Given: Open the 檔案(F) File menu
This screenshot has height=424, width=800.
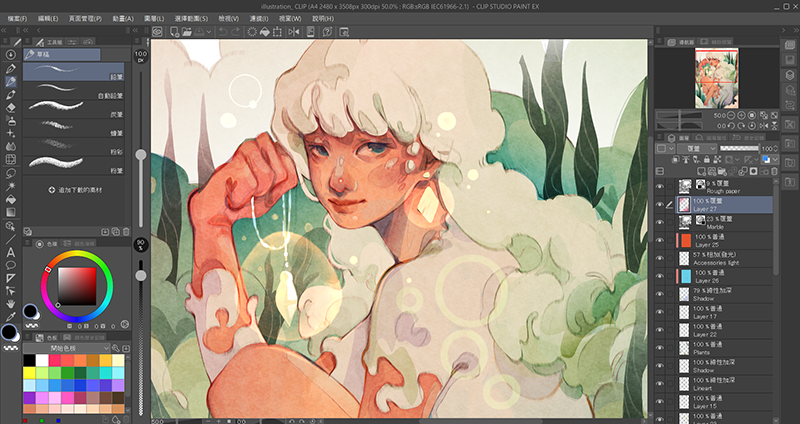Looking at the screenshot, I should pyautogui.click(x=20, y=18).
